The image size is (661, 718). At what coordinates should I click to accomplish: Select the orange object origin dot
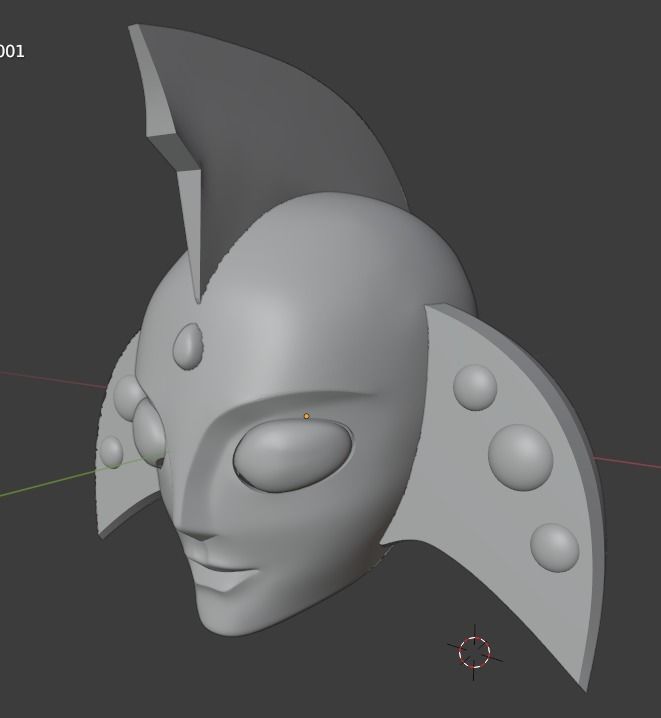[306, 416]
